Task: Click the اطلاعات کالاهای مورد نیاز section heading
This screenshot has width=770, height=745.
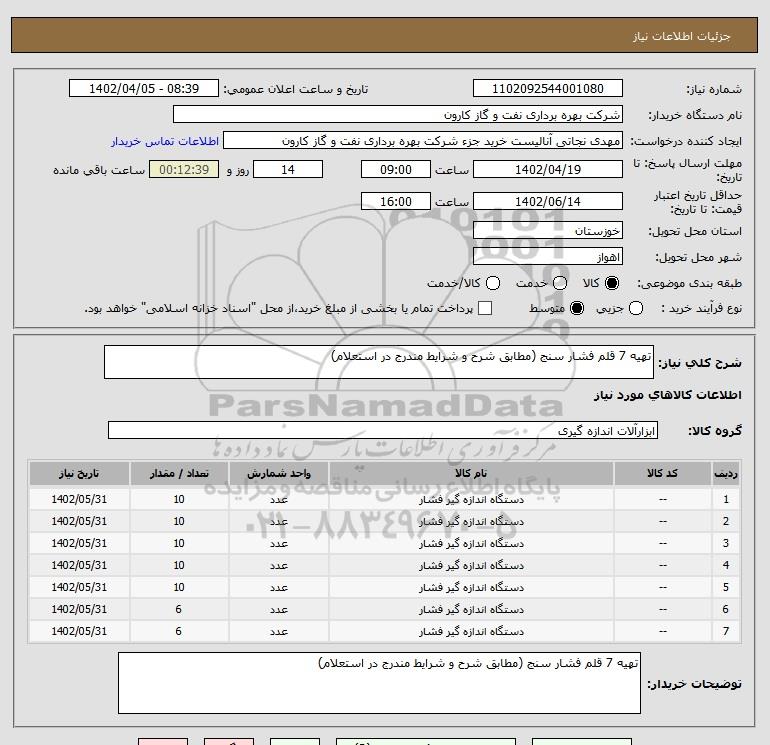Action: tap(667, 395)
